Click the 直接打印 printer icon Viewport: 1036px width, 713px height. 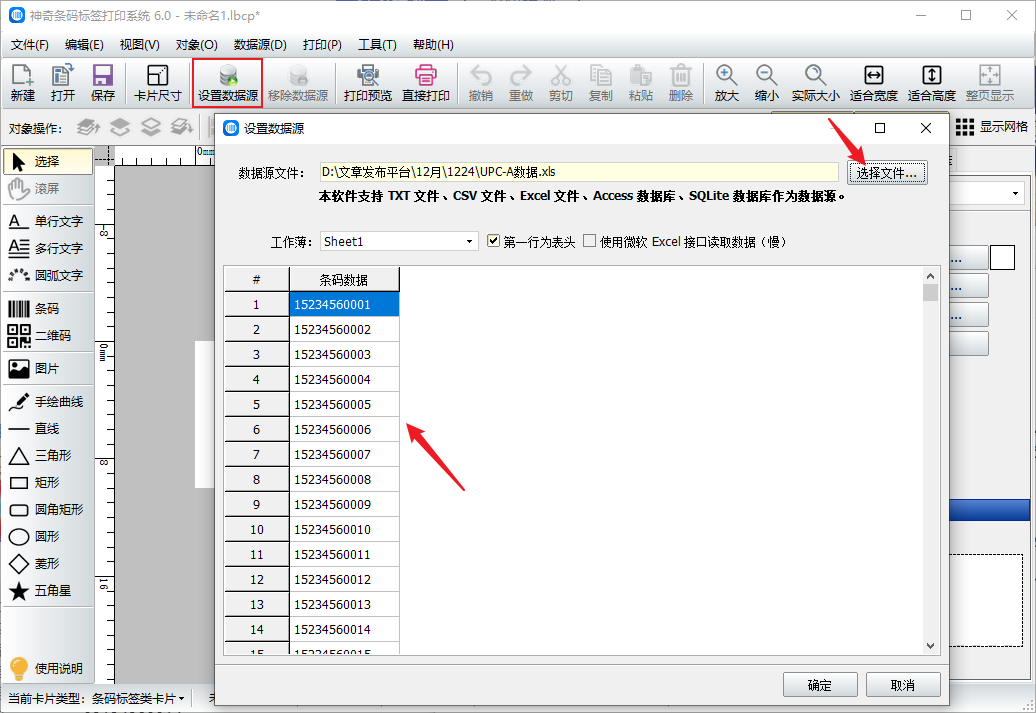[426, 83]
